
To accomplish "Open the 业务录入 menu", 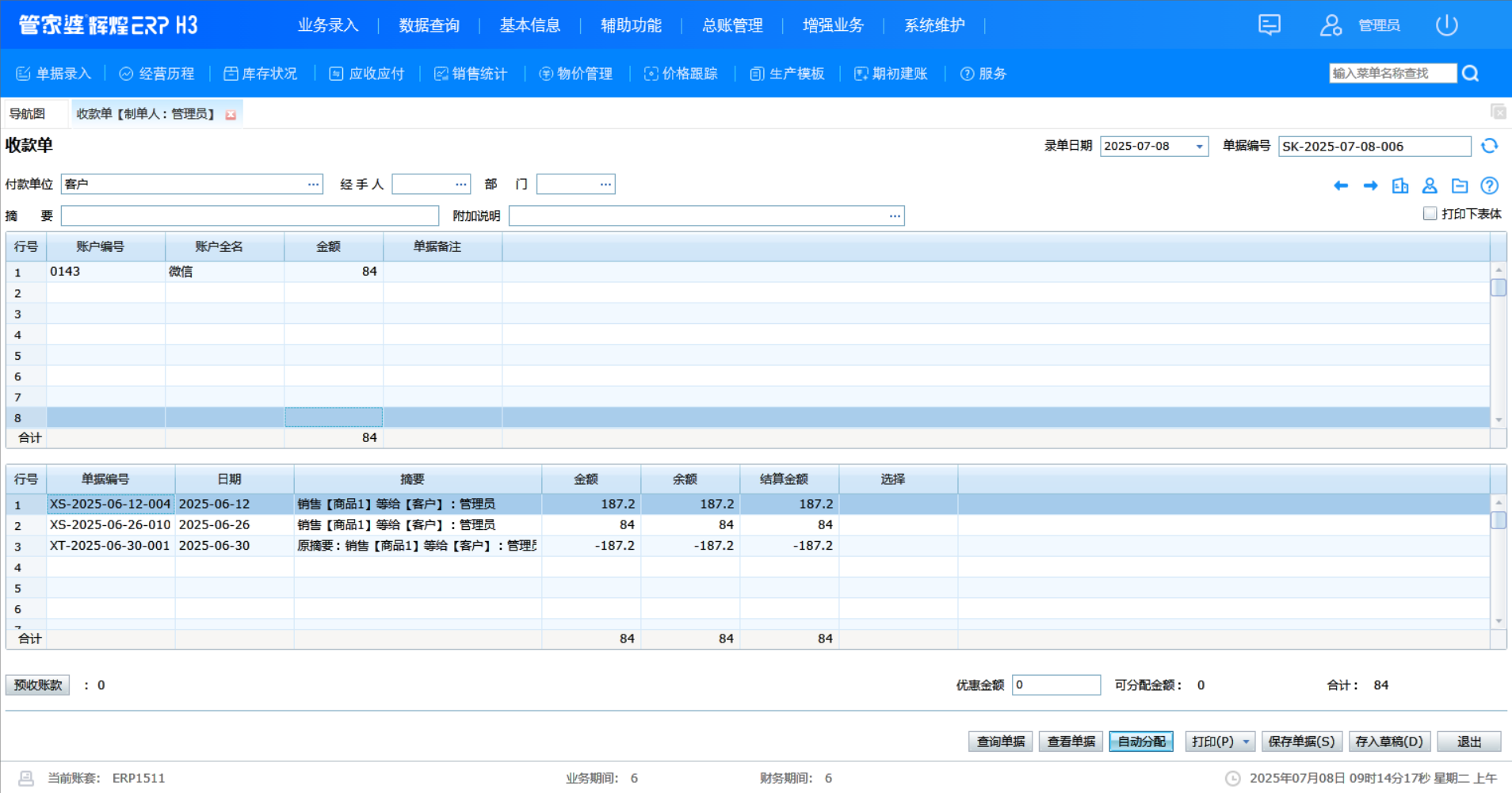I will tap(328, 25).
